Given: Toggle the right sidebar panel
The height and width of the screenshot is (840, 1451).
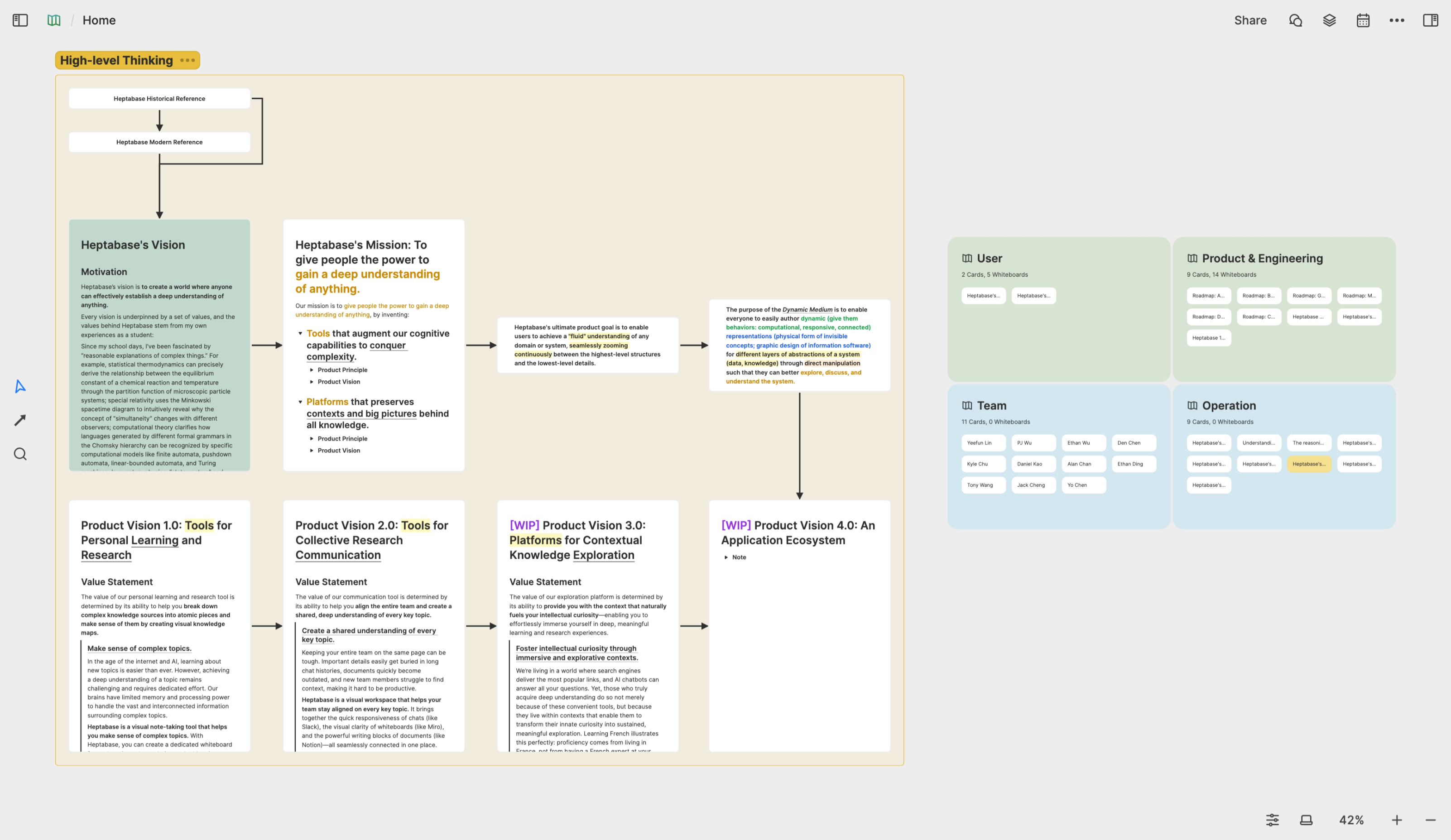Looking at the screenshot, I should coord(1431,20).
